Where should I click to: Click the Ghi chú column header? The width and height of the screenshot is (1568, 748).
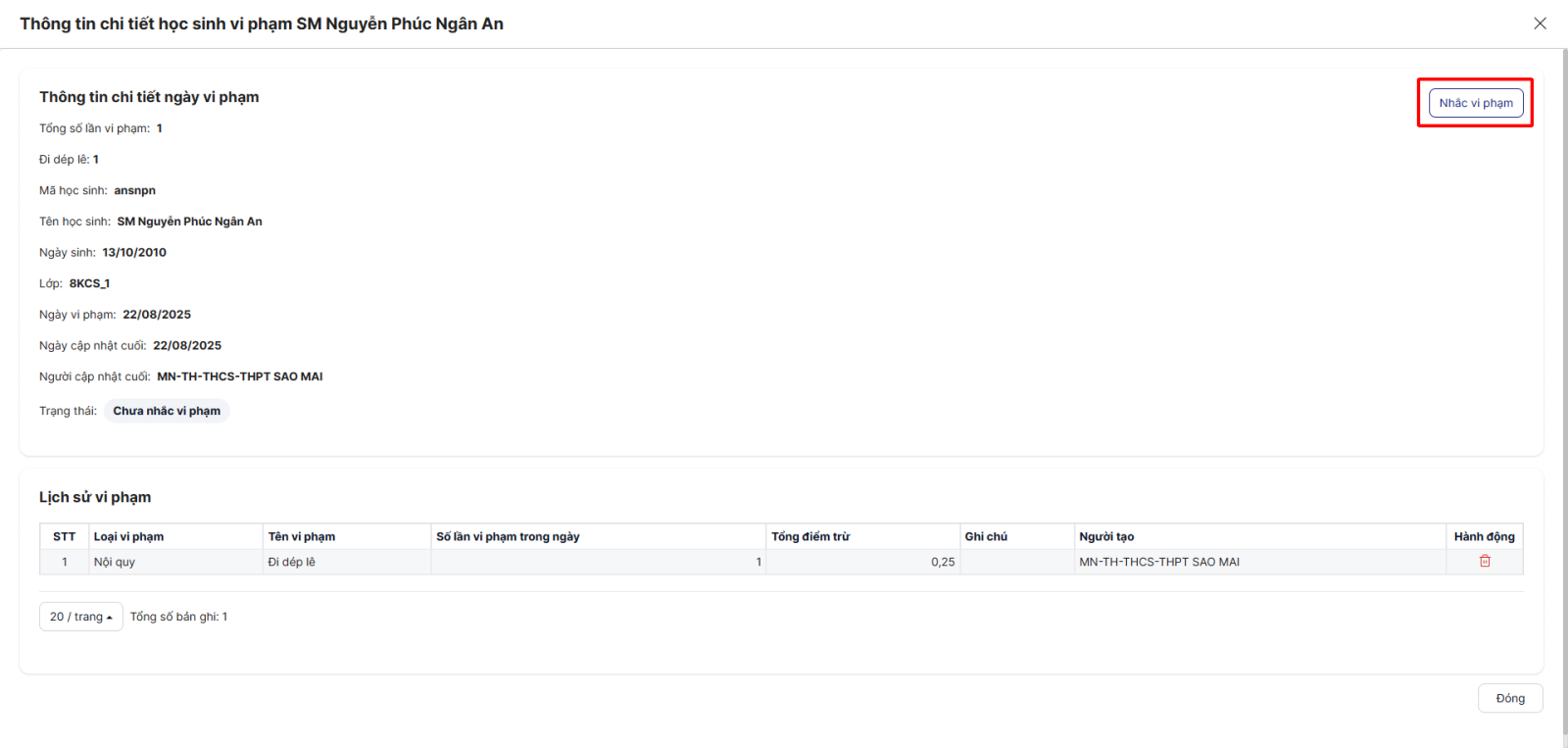click(986, 536)
